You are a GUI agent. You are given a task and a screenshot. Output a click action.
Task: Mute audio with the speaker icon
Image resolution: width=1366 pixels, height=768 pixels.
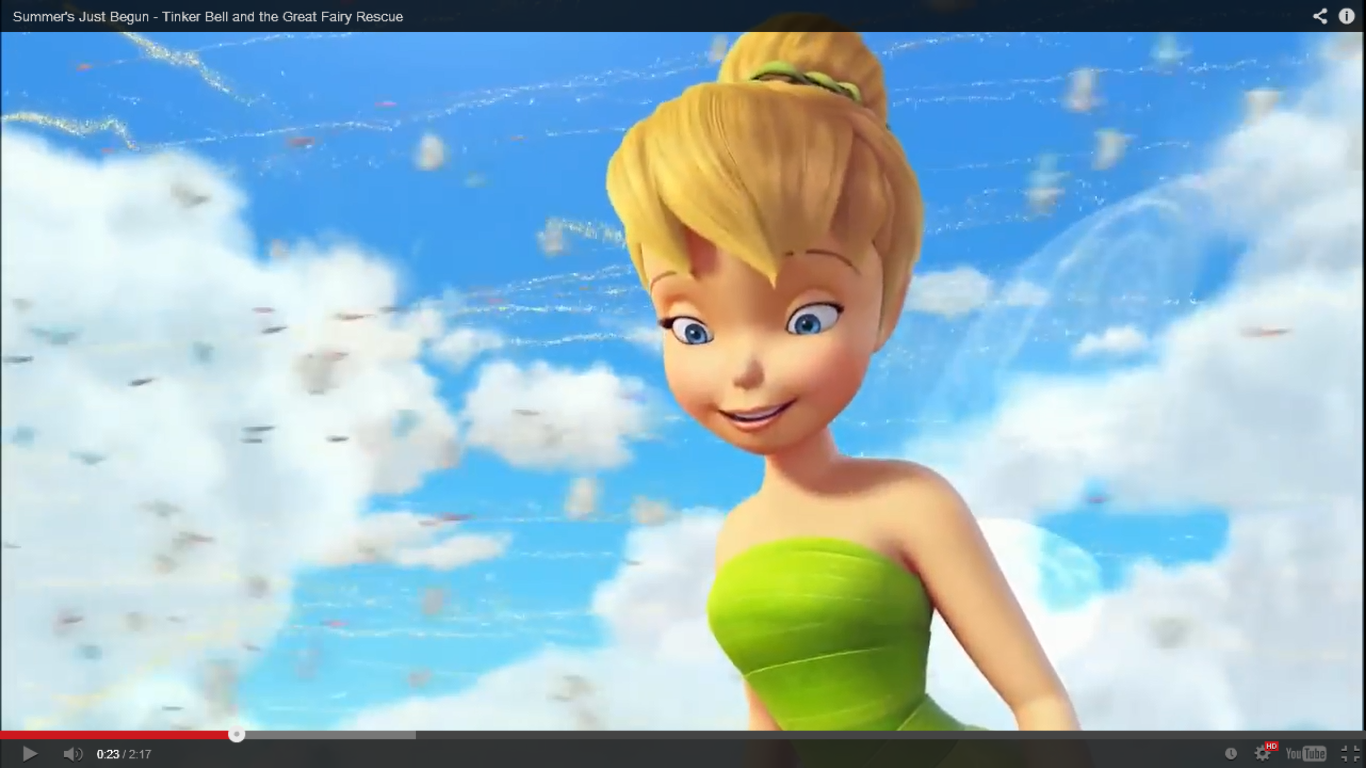73,754
